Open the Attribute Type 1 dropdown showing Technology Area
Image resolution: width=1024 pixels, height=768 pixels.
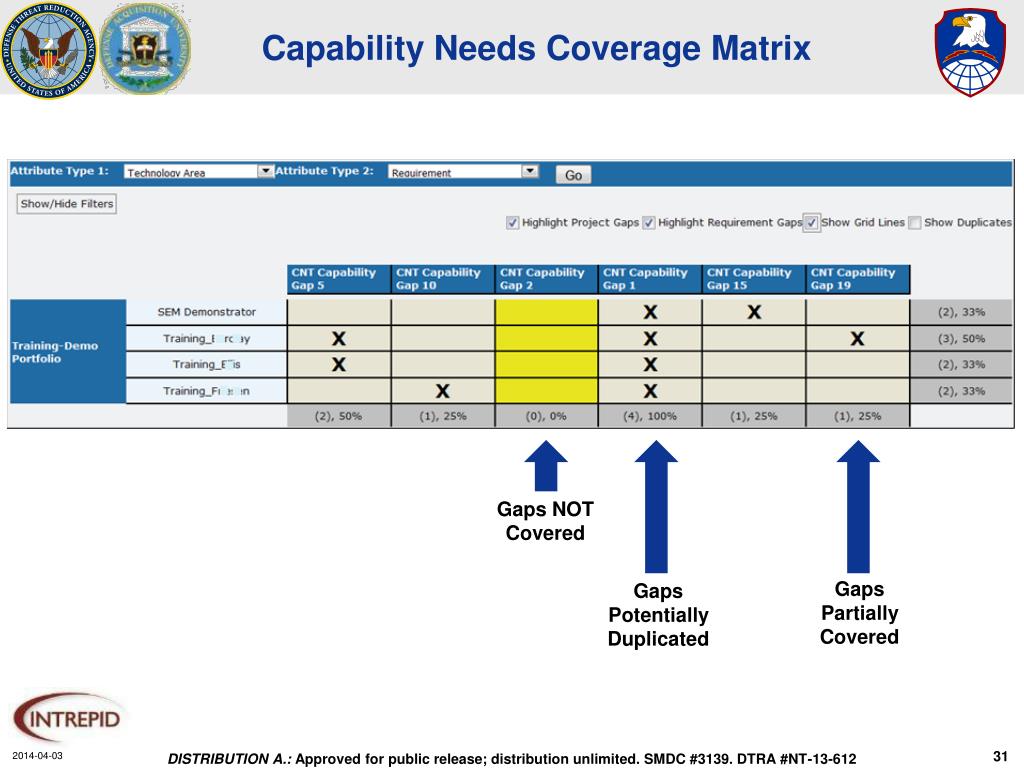point(199,172)
